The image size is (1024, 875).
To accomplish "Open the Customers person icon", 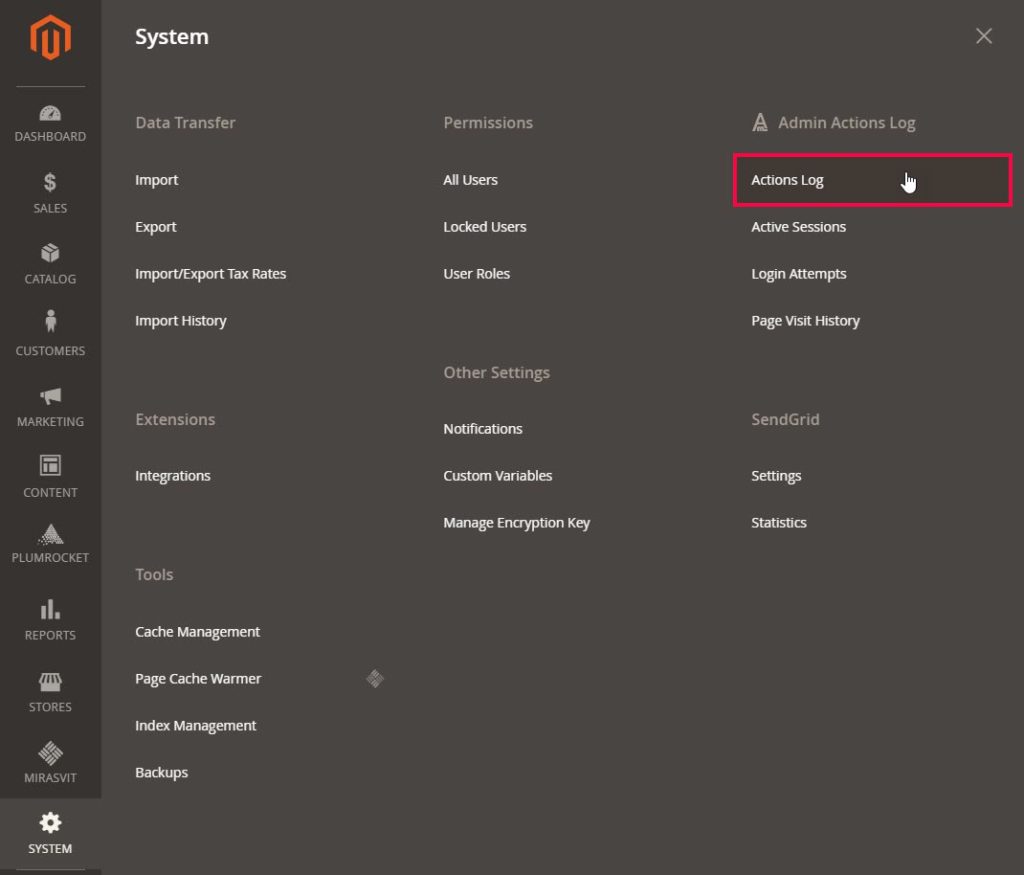I will pyautogui.click(x=50, y=321).
